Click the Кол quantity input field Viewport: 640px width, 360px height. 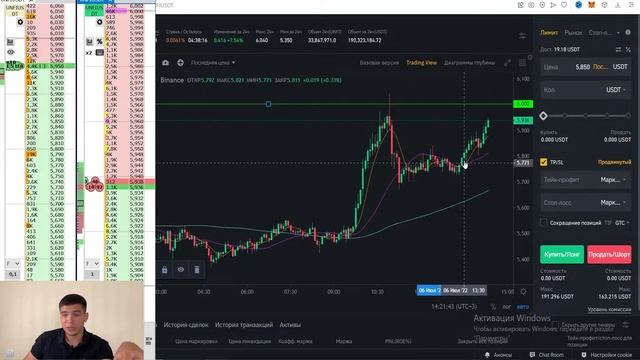click(x=585, y=90)
